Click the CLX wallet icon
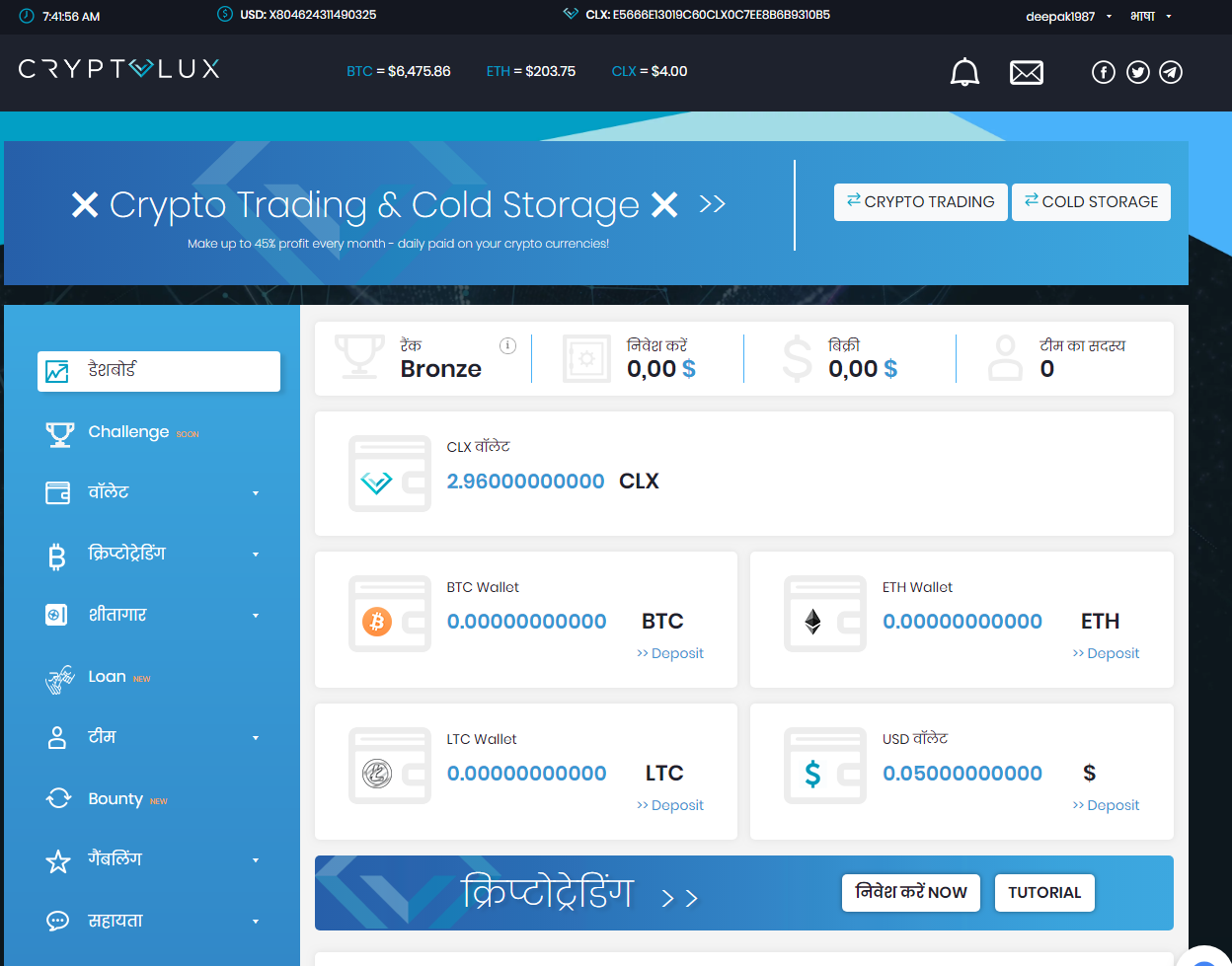Viewport: 1232px width, 966px height. [389, 474]
